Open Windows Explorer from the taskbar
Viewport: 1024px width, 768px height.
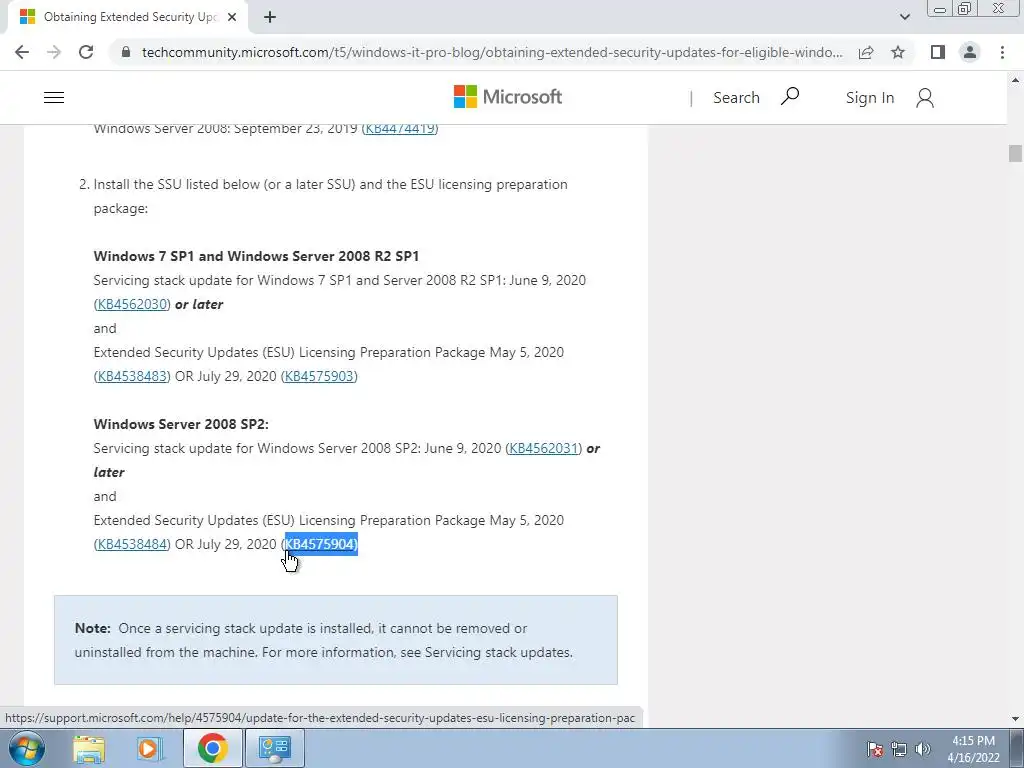[x=89, y=748]
